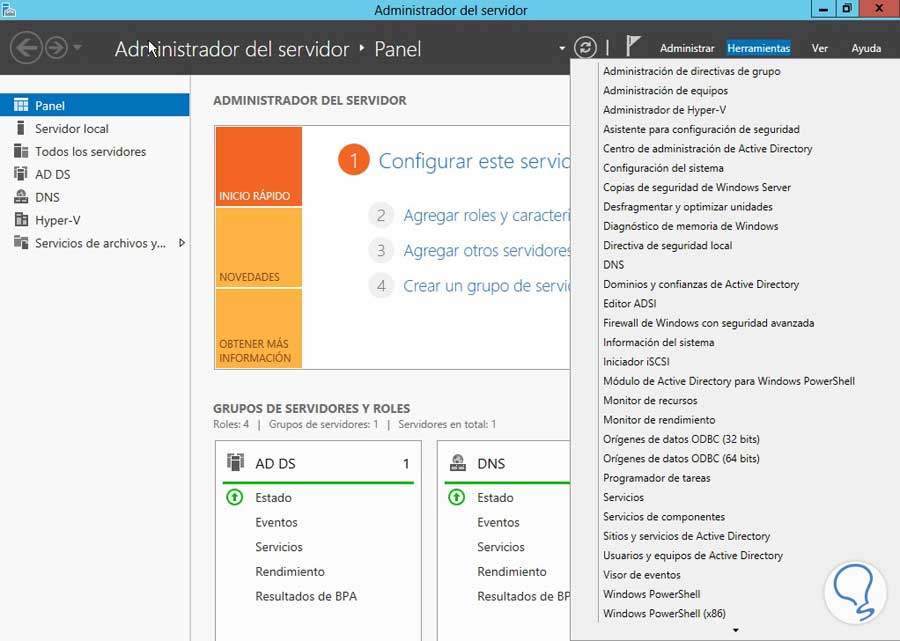The width and height of the screenshot is (900, 641).
Task: Click Servicios de archivos sidebar icon
Action: coord(21,242)
